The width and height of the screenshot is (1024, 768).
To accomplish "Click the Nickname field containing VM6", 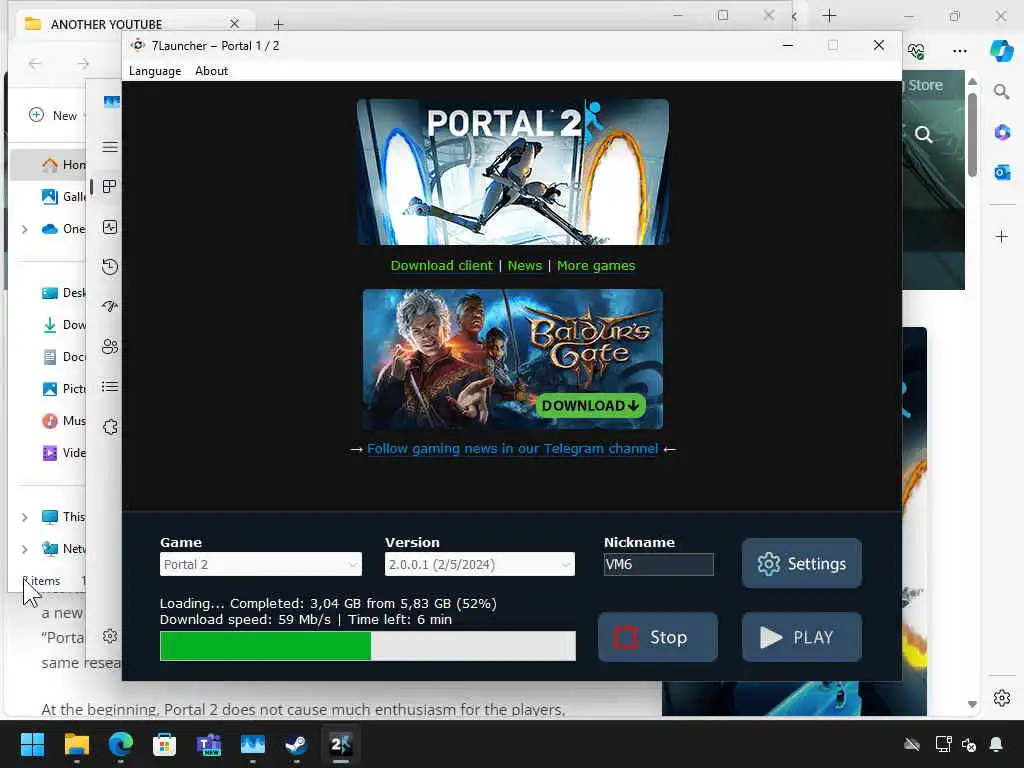I will (x=658, y=564).
